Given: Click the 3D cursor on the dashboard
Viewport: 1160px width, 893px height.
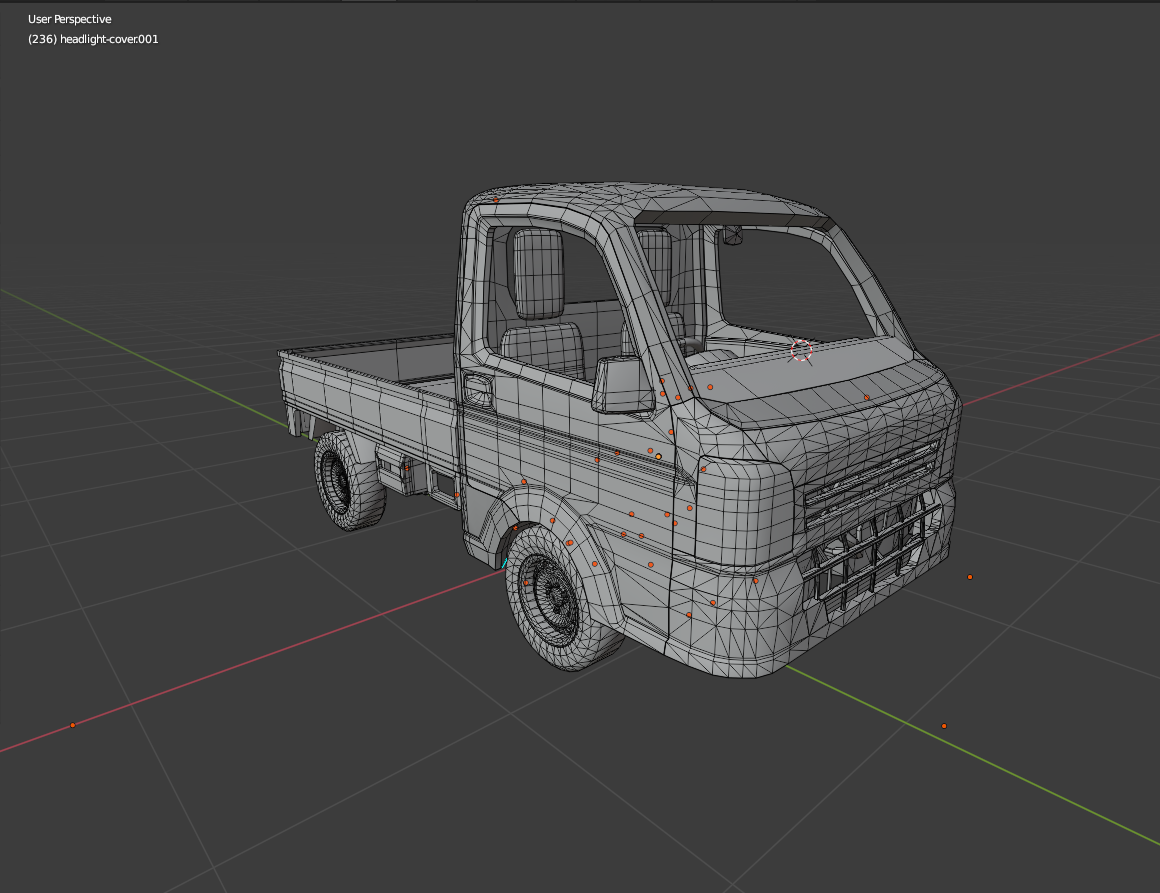Looking at the screenshot, I should [801, 349].
